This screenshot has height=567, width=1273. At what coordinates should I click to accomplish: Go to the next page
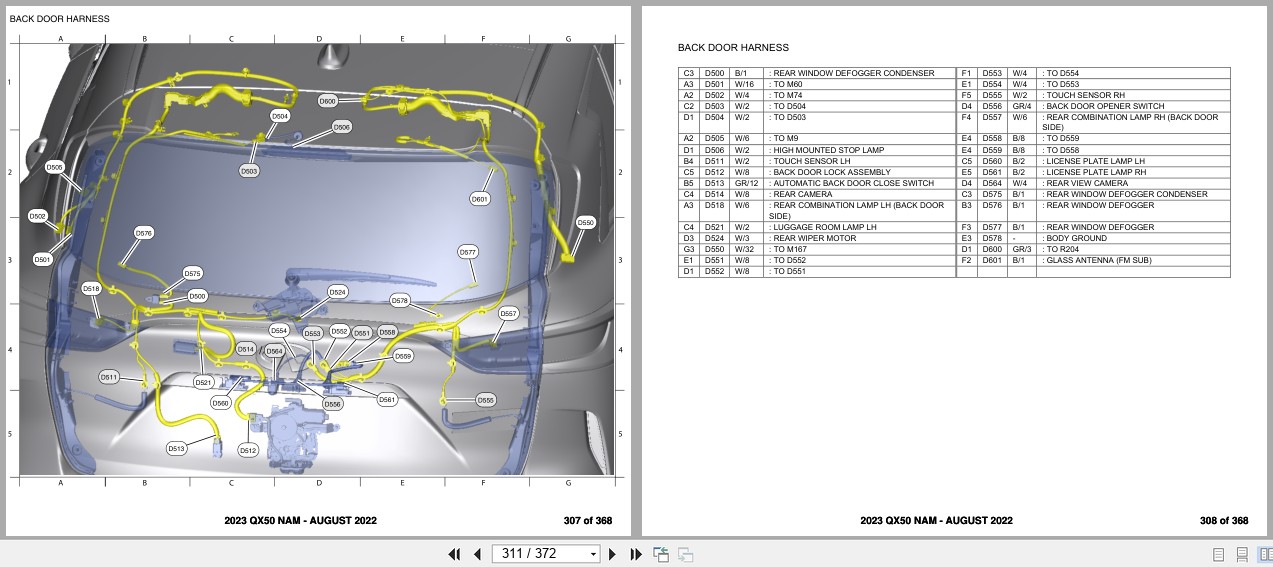tap(612, 554)
